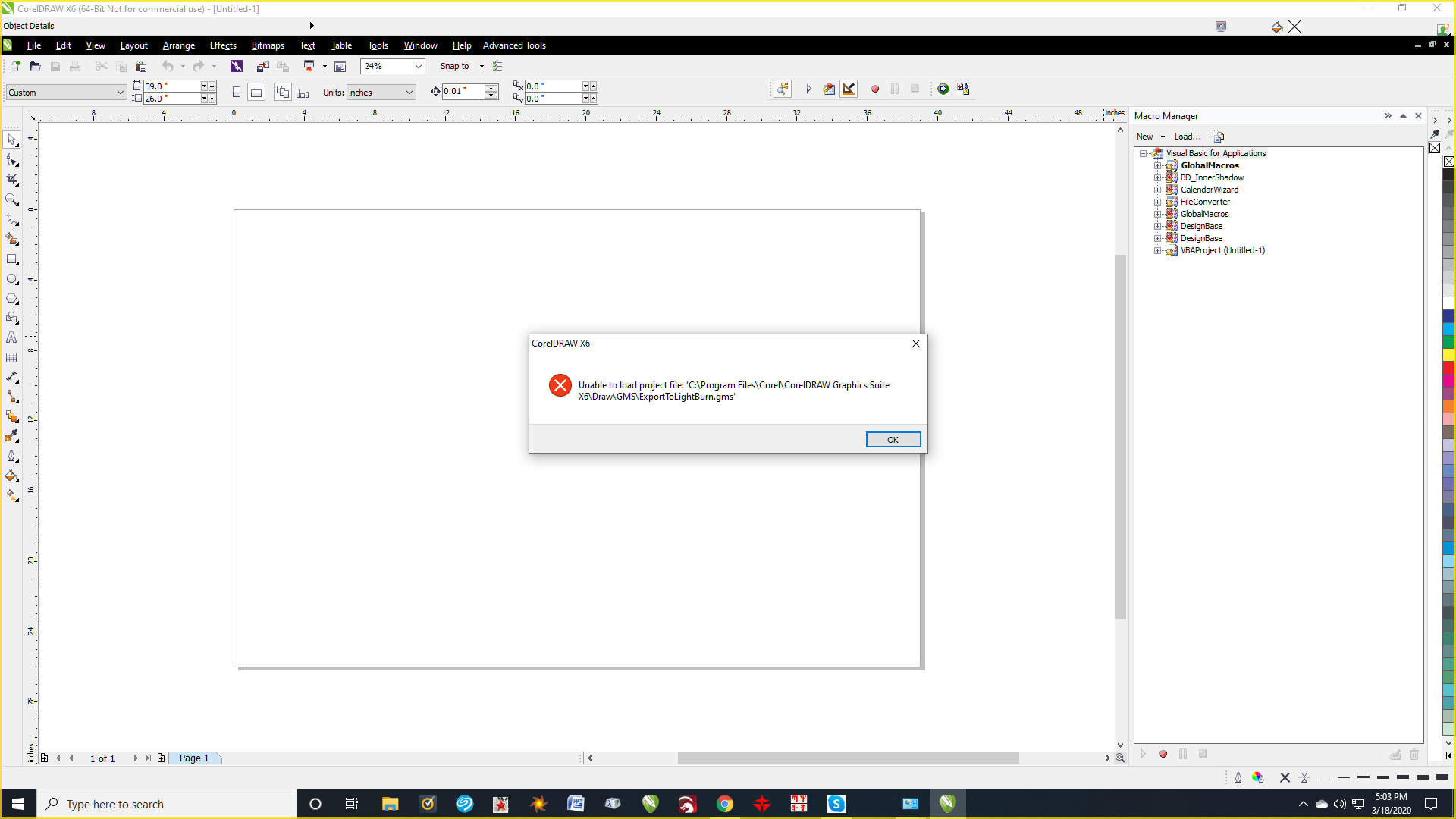Screen dimensions: 1456x819
Task: Click the record macro red button
Action: [875, 89]
